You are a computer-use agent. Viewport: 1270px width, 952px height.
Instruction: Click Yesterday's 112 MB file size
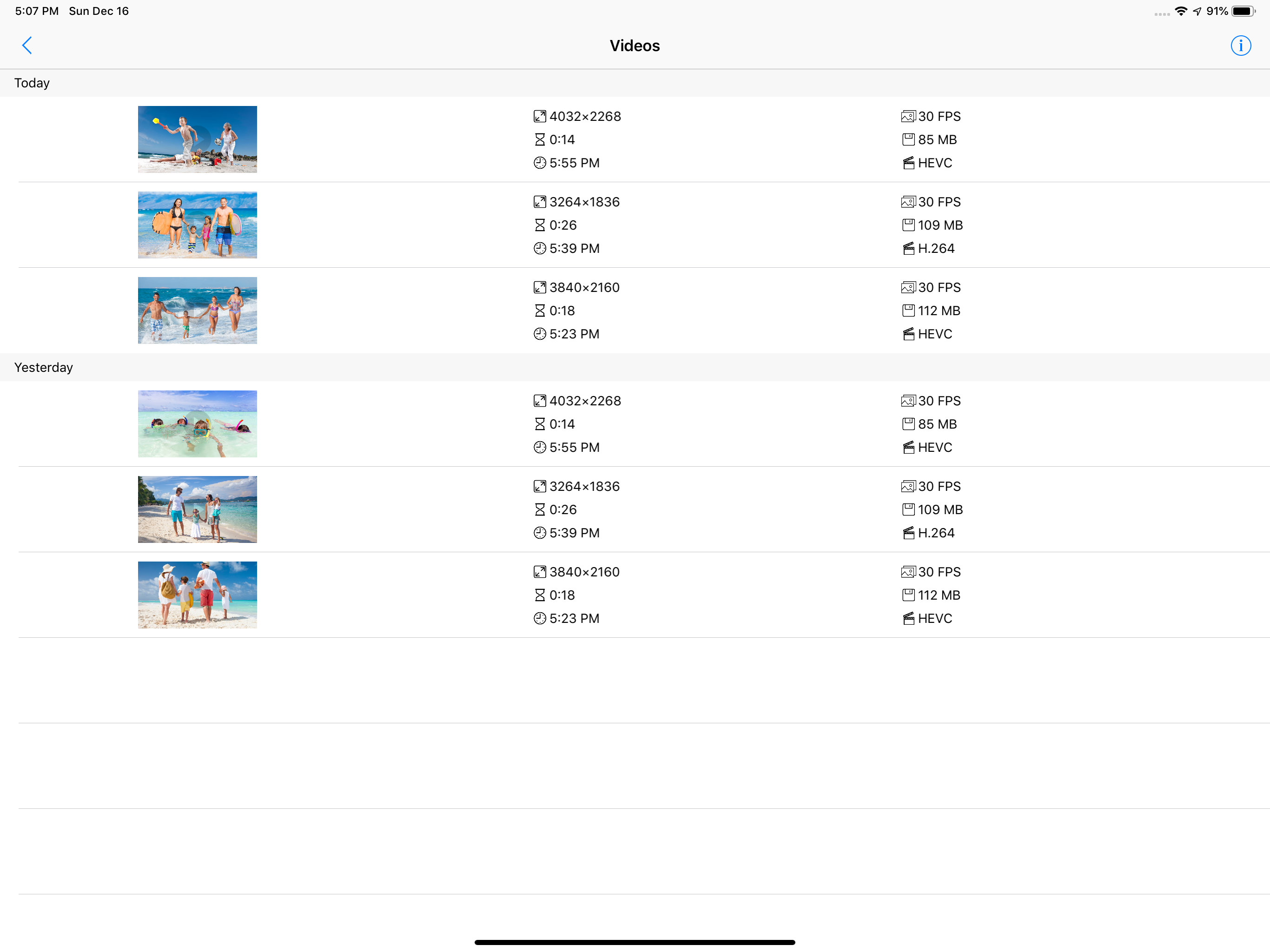[x=939, y=595]
